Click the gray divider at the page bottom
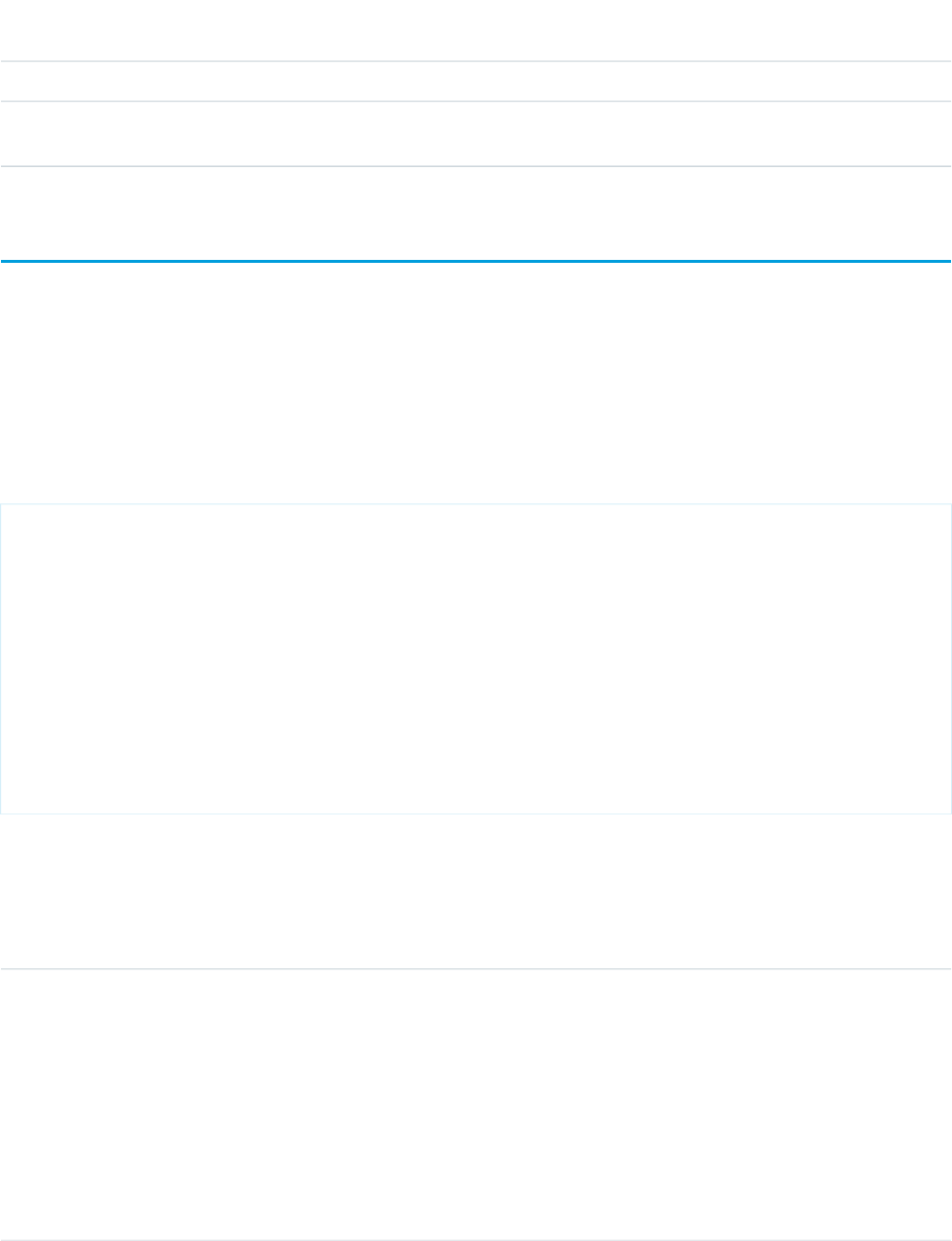Image resolution: width=952 pixels, height=1241 pixels. coord(475,1240)
